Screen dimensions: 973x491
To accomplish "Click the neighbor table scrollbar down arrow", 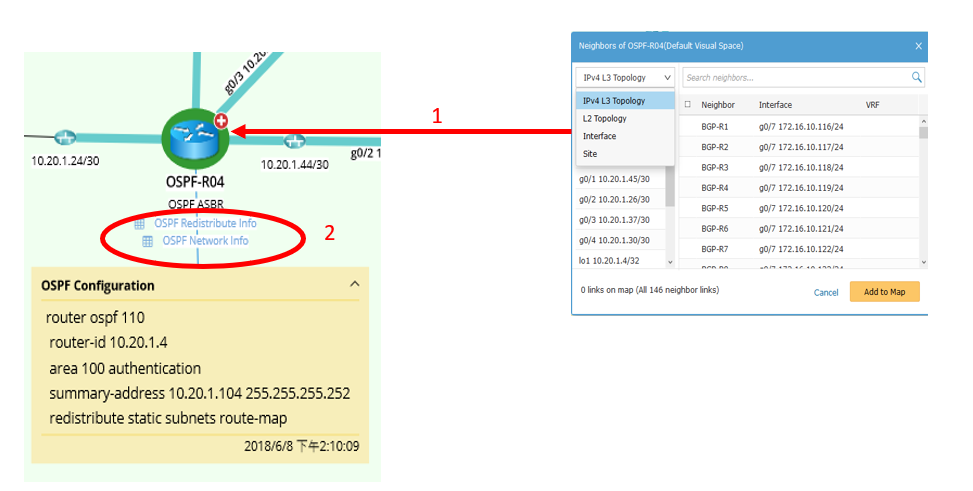I will point(923,263).
